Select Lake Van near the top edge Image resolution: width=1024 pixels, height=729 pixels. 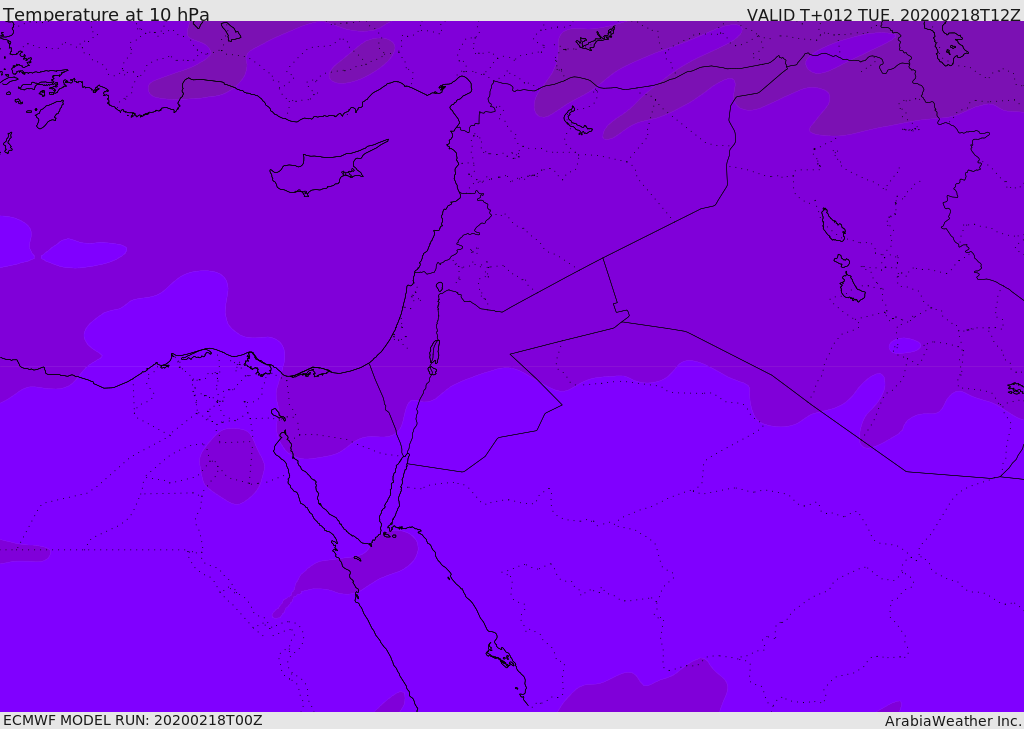coord(596,39)
